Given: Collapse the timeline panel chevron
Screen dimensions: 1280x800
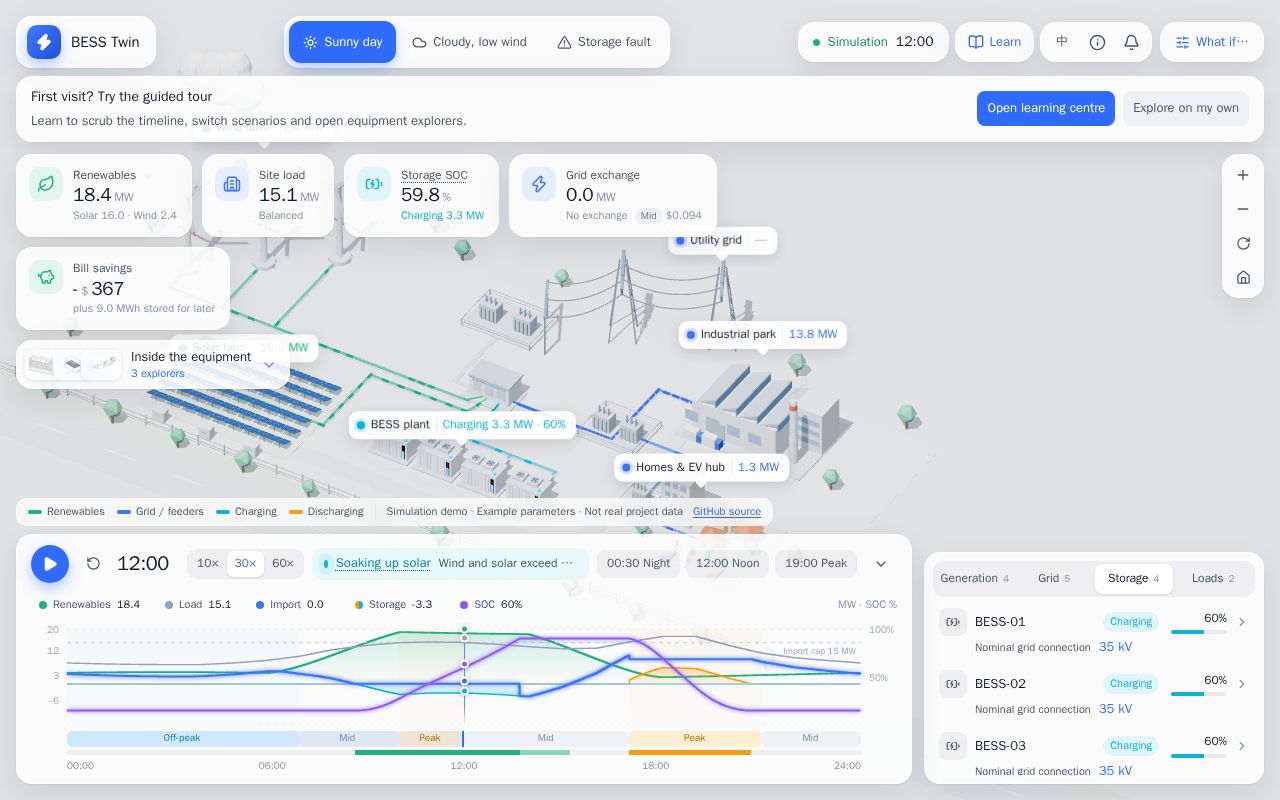Looking at the screenshot, I should click(x=881, y=564).
